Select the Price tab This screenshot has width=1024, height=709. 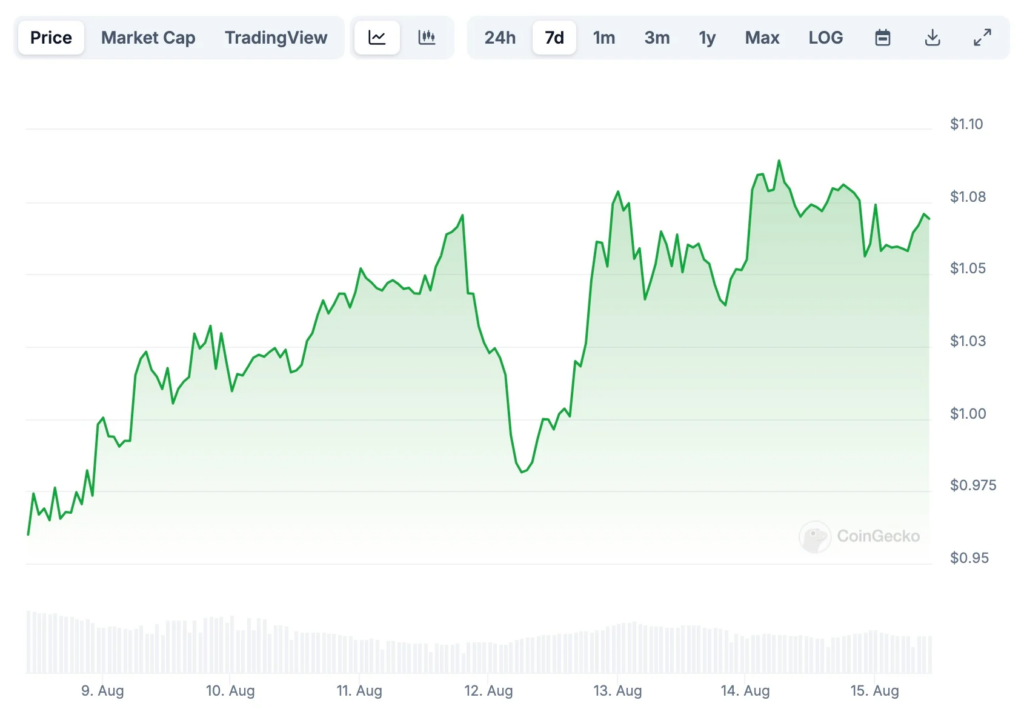[51, 37]
